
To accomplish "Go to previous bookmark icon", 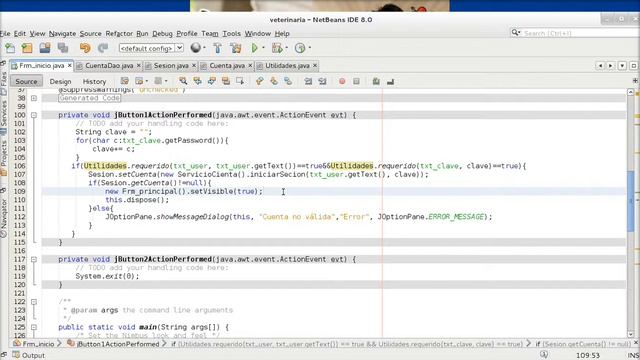I will 260,81.
